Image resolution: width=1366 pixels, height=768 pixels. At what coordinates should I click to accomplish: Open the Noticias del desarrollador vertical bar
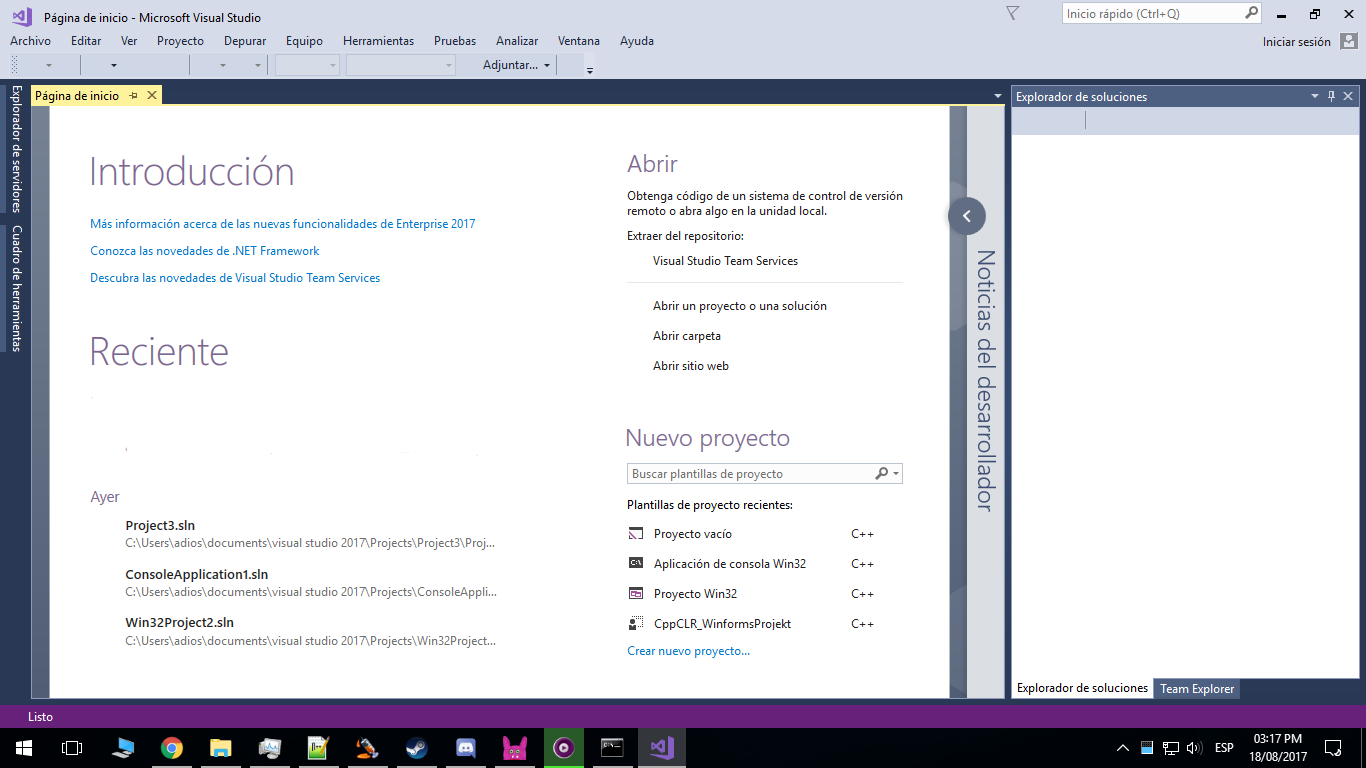click(985, 381)
